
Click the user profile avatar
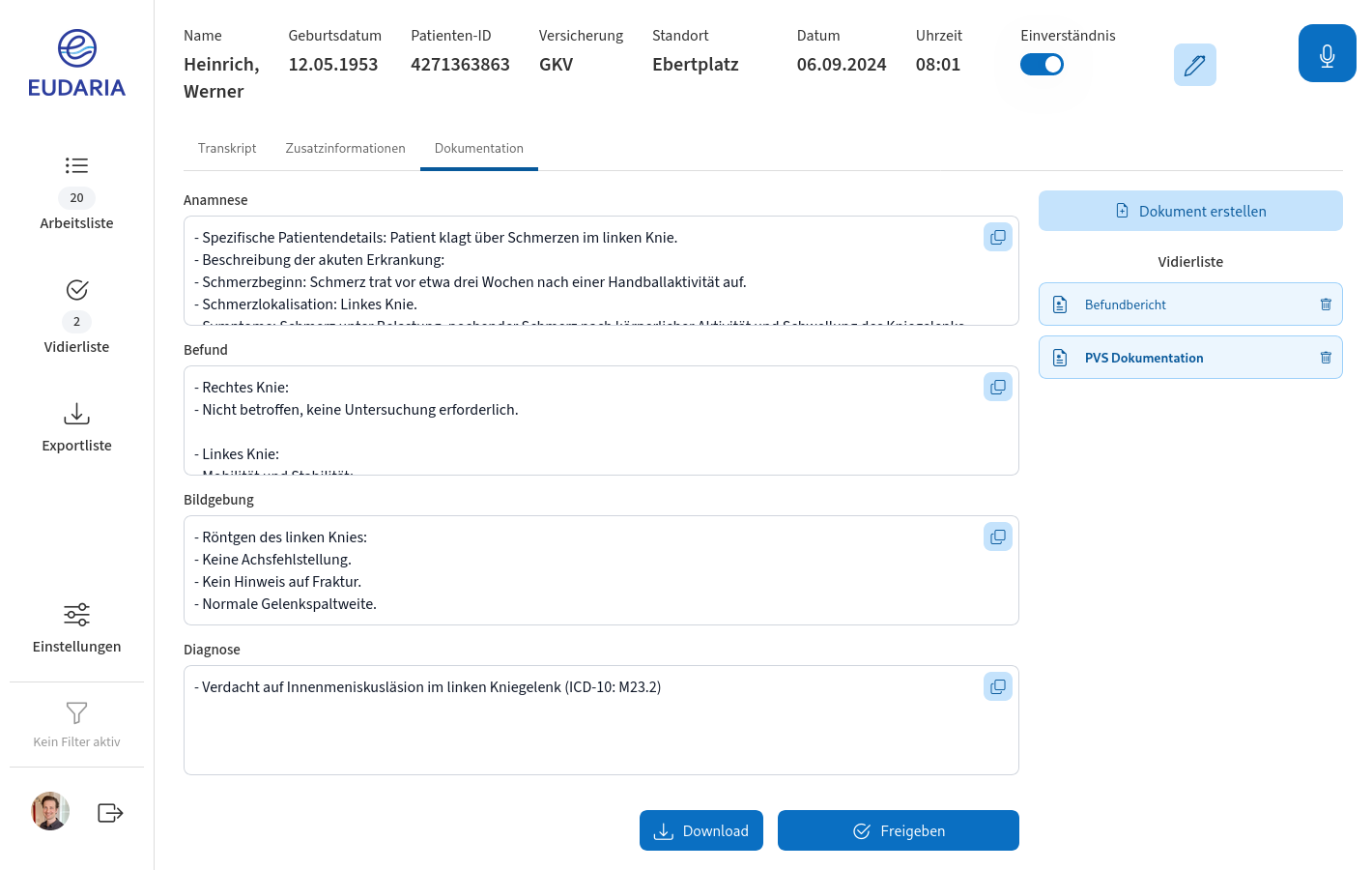[50, 811]
